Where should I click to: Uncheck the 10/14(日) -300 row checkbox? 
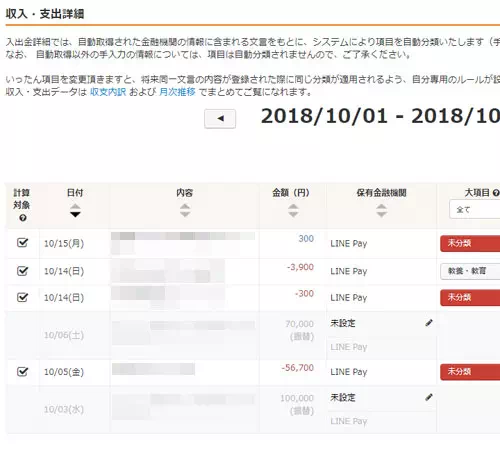coord(22,297)
